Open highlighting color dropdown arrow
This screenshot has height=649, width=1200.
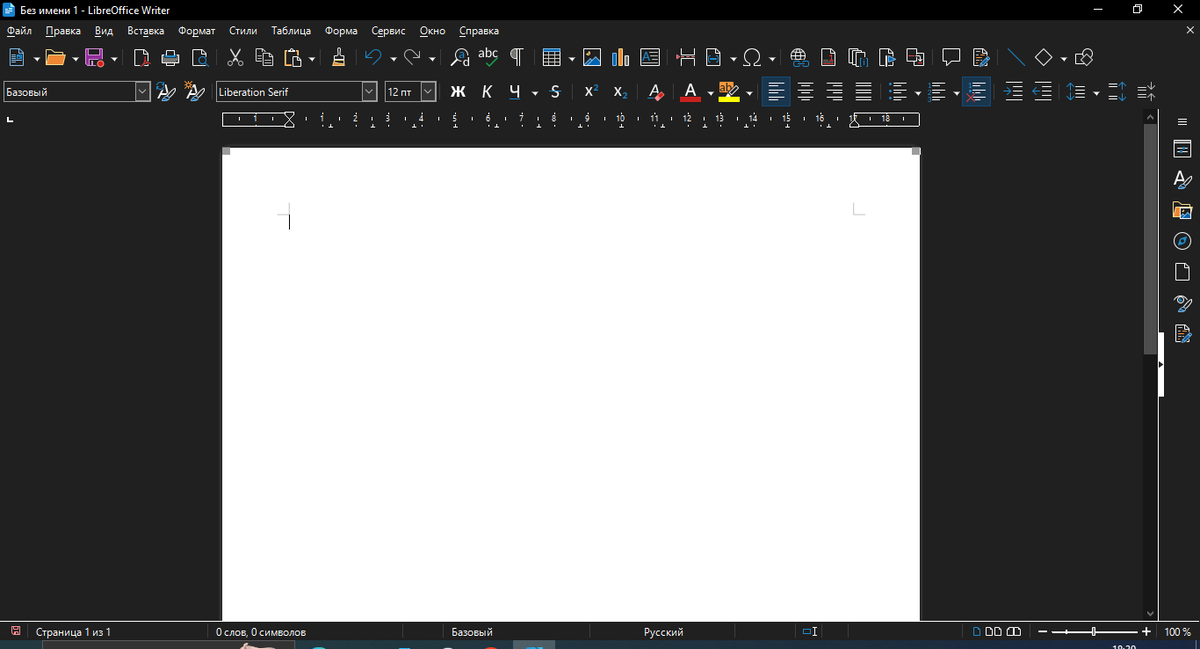tap(749, 93)
